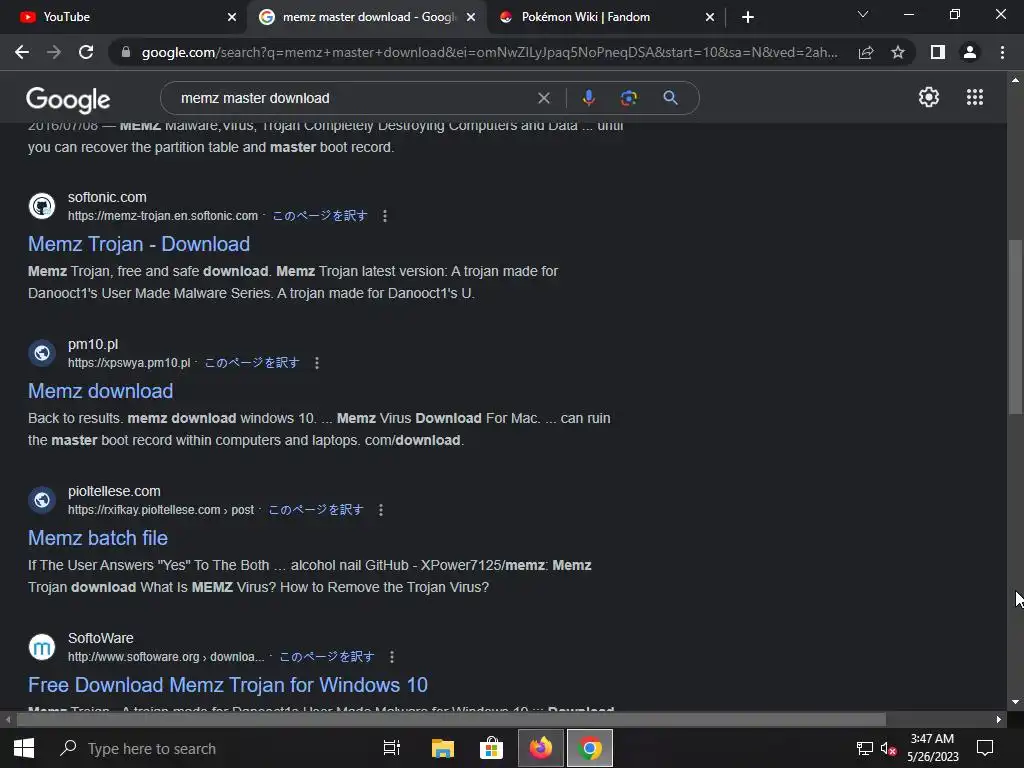
Task: Open more options for pioltellese.com result
Action: click(x=381, y=509)
